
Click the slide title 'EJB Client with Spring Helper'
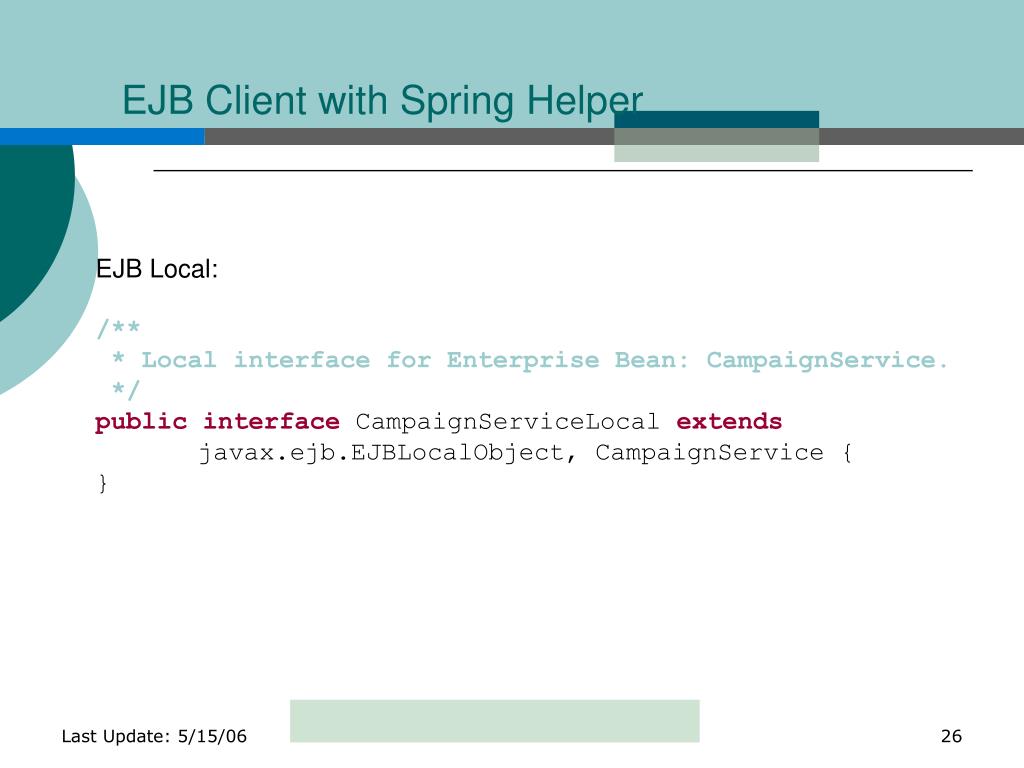tap(383, 102)
